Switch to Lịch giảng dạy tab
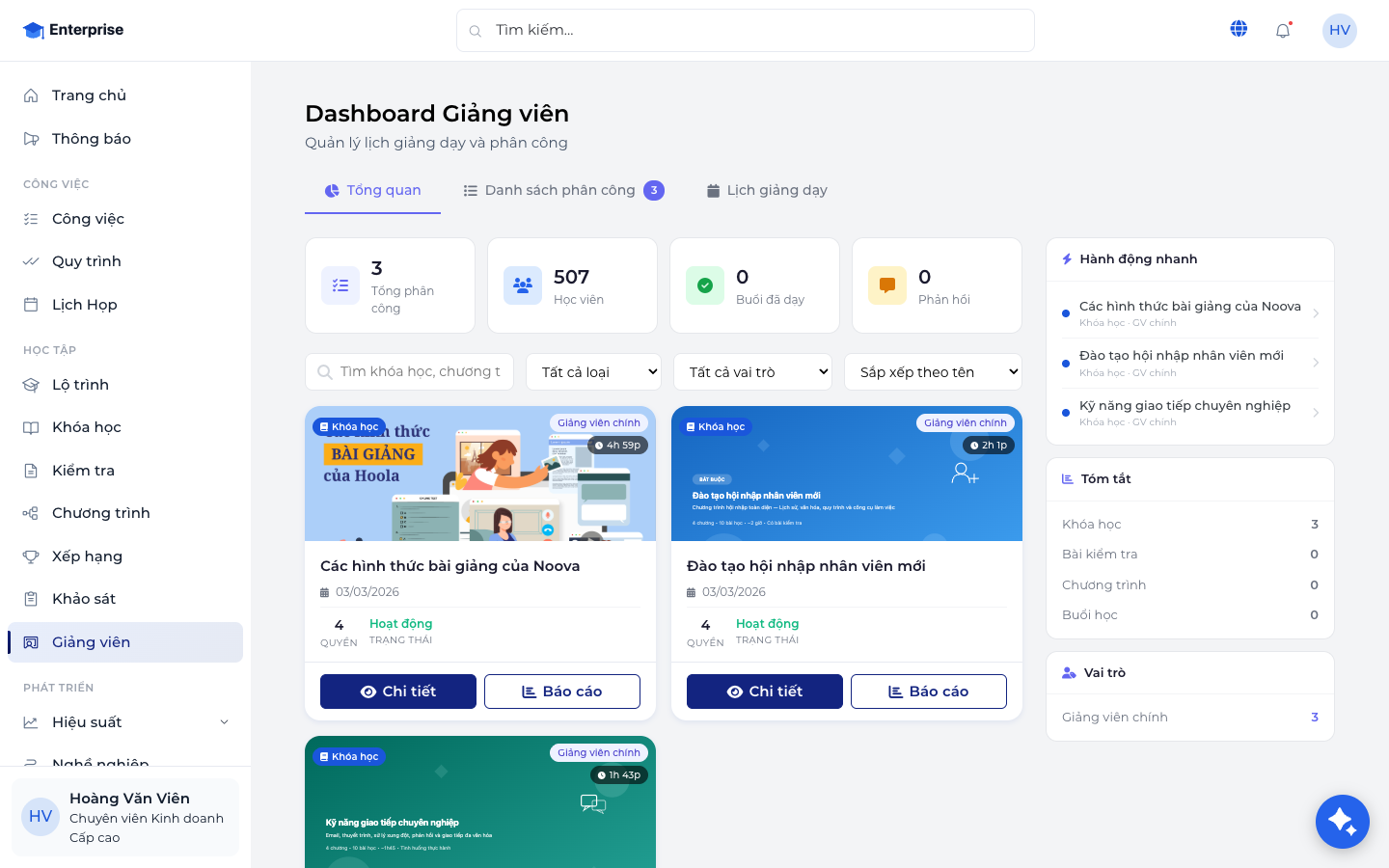 (x=767, y=190)
